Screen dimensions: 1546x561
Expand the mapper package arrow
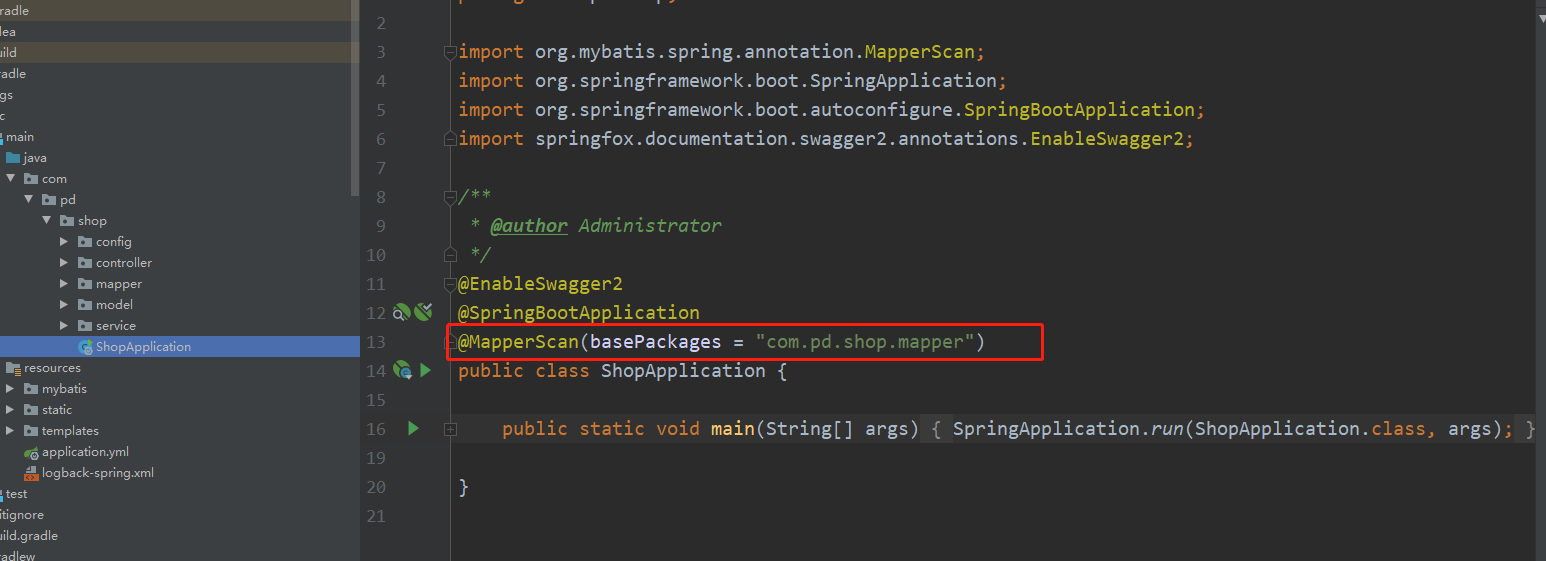pyautogui.click(x=65, y=284)
